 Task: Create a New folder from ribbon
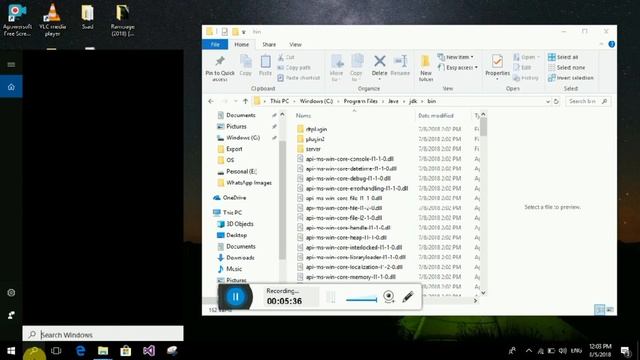[426, 68]
